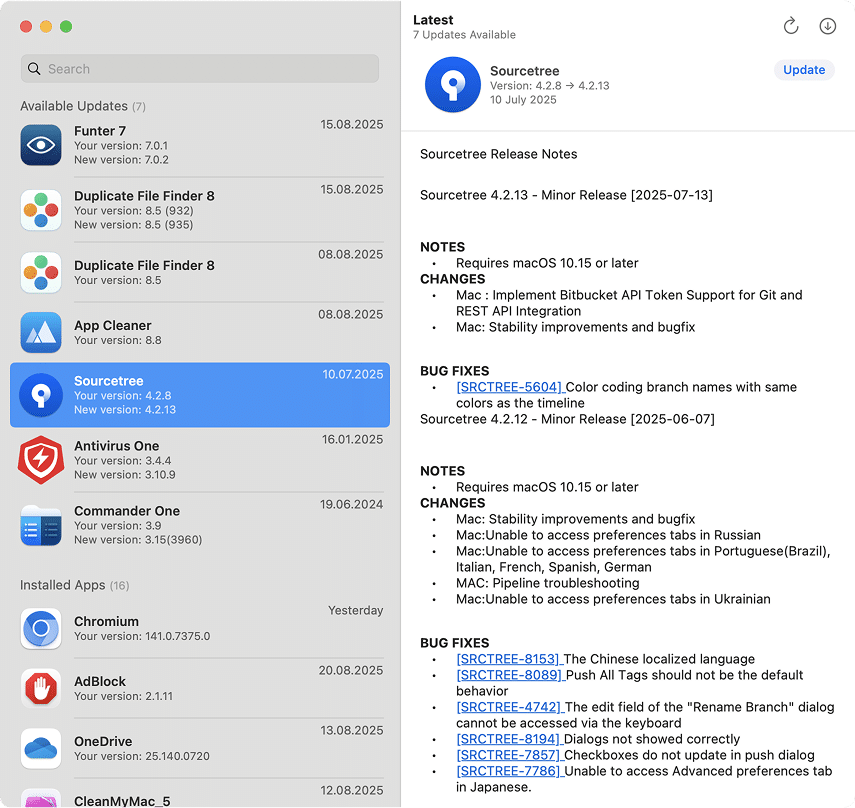Click the refresh updates icon
Screen dimensions: 855x808
[791, 27]
